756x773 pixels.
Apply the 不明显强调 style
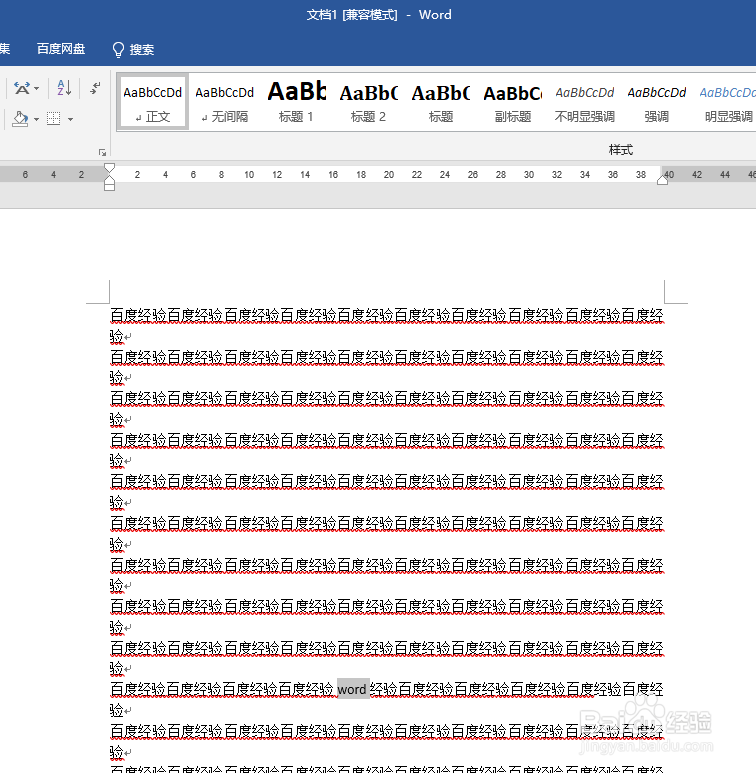584,103
